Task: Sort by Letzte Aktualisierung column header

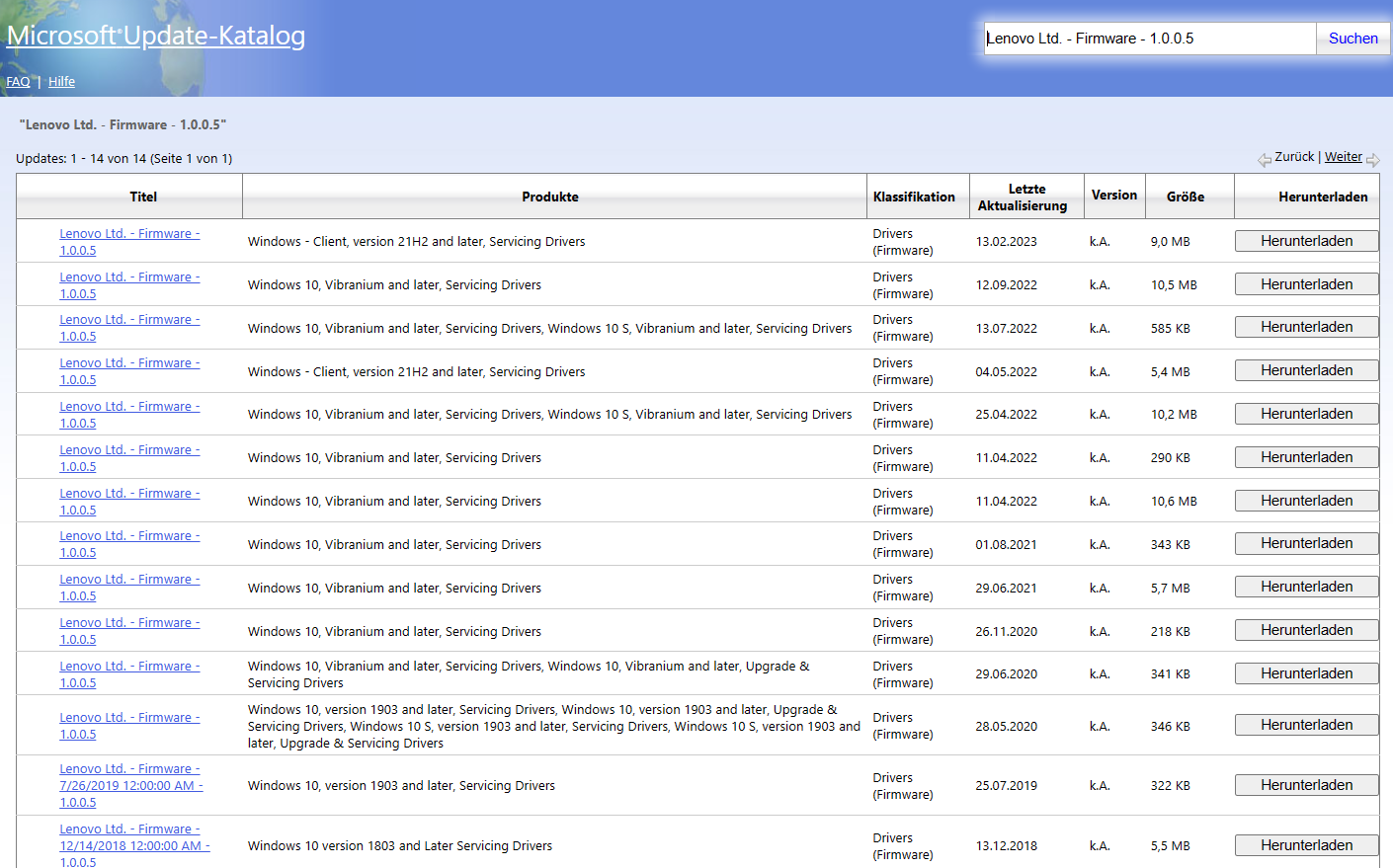Action: tap(1025, 197)
